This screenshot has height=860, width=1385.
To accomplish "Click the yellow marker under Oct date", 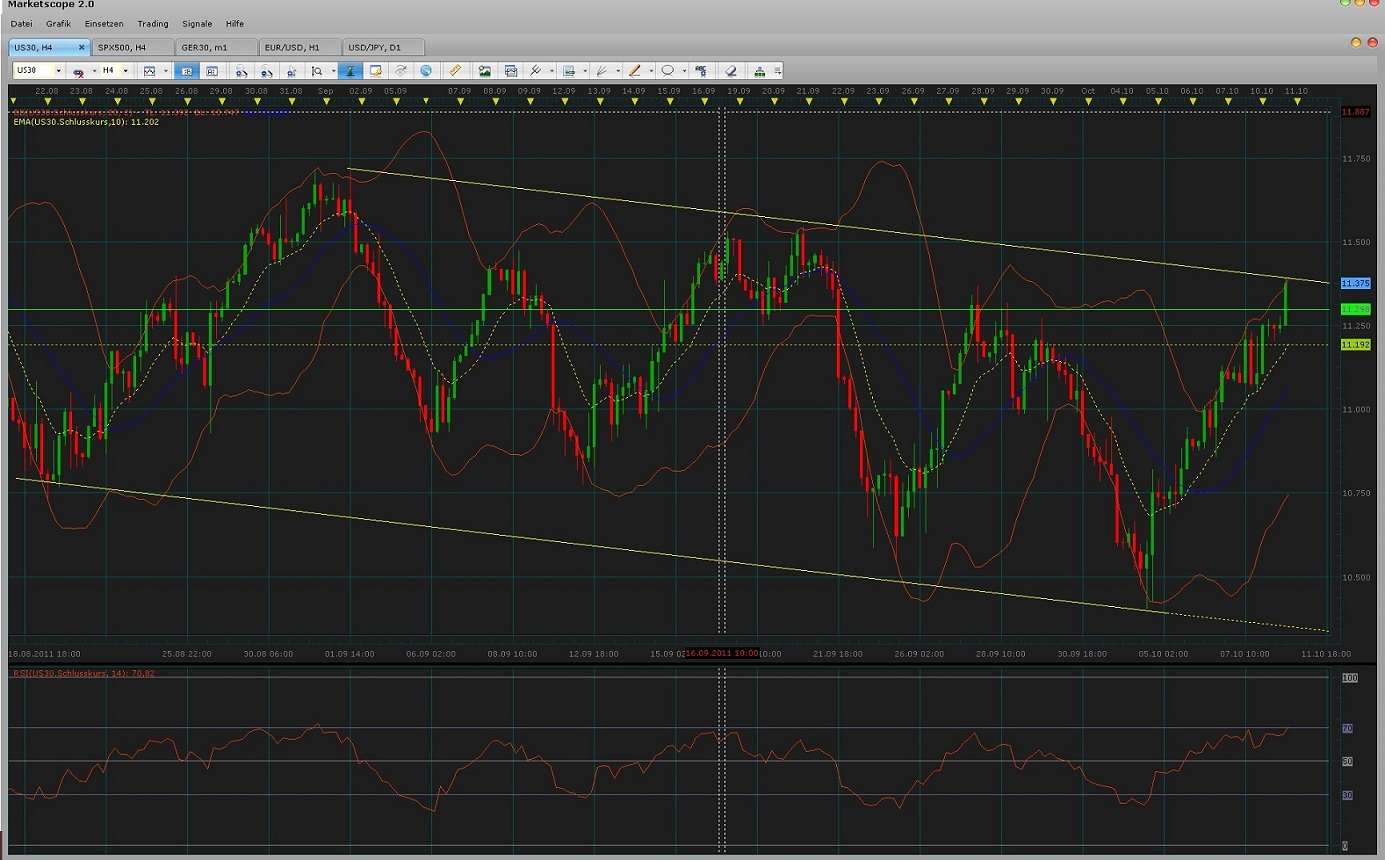I will [x=1088, y=100].
